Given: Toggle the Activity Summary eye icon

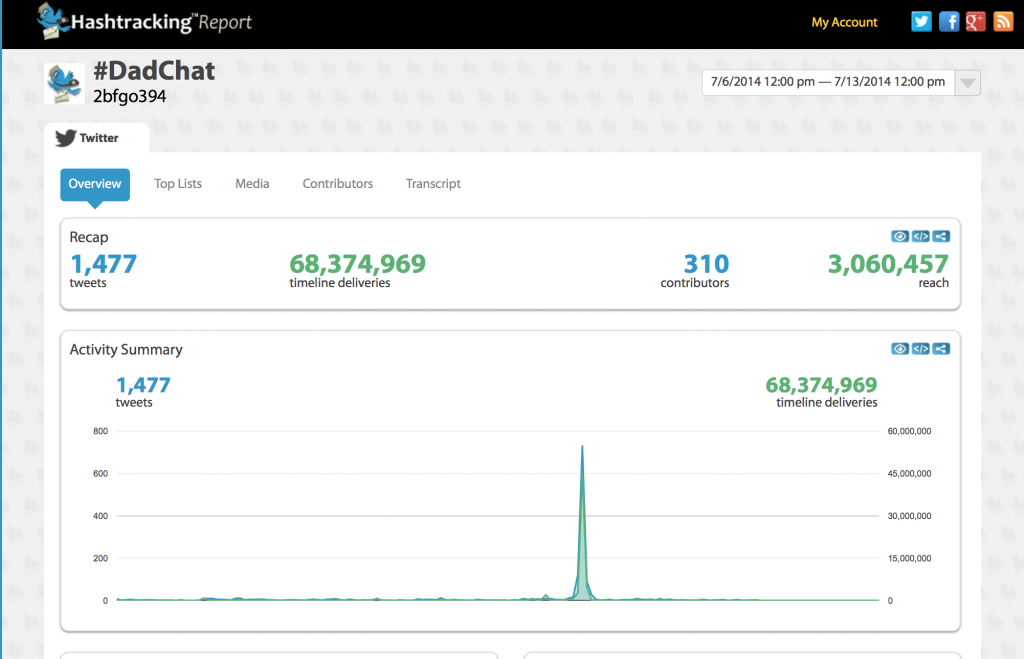Looking at the screenshot, I should 899,349.
